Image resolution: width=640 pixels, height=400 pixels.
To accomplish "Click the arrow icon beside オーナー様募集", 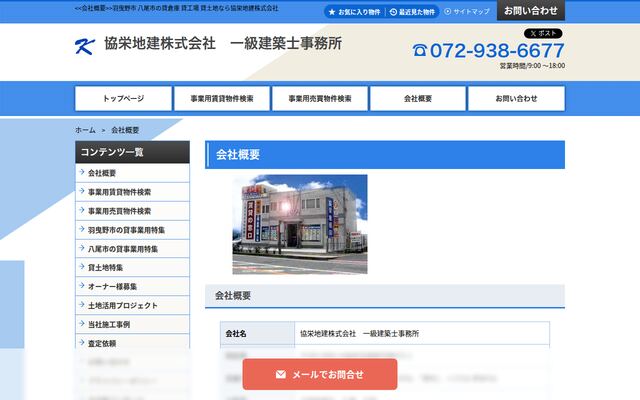I will (82, 286).
